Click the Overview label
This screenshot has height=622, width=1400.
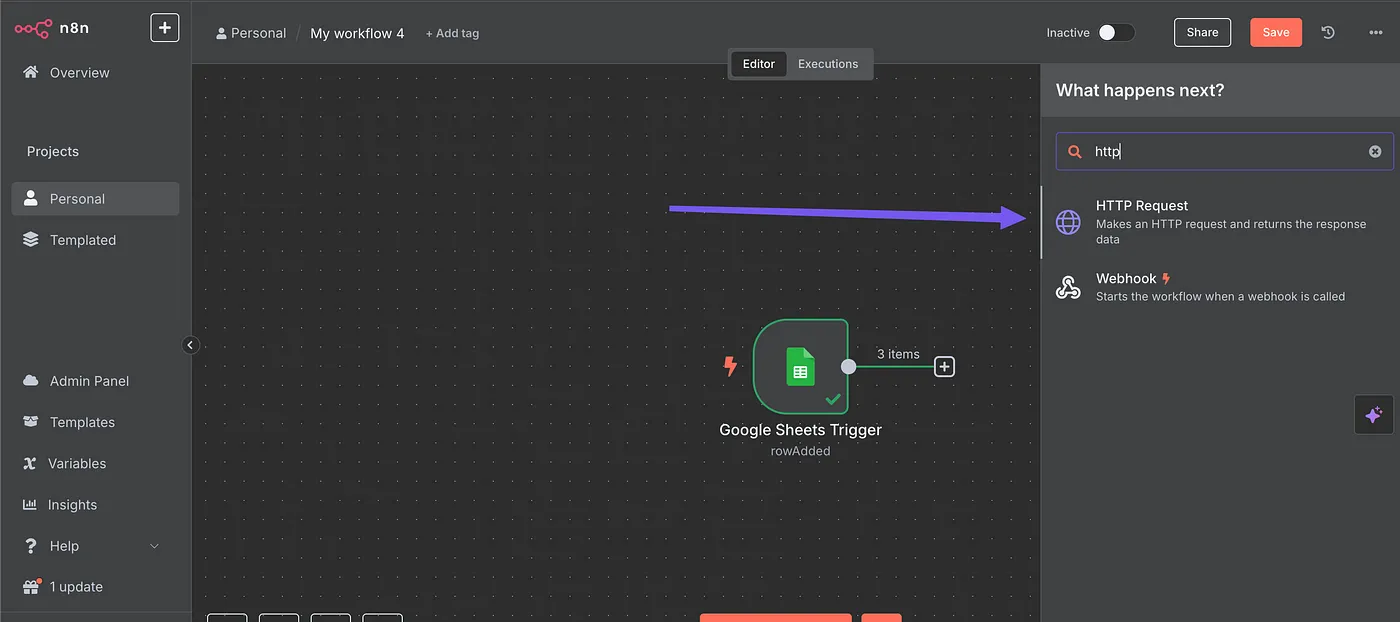coord(80,72)
